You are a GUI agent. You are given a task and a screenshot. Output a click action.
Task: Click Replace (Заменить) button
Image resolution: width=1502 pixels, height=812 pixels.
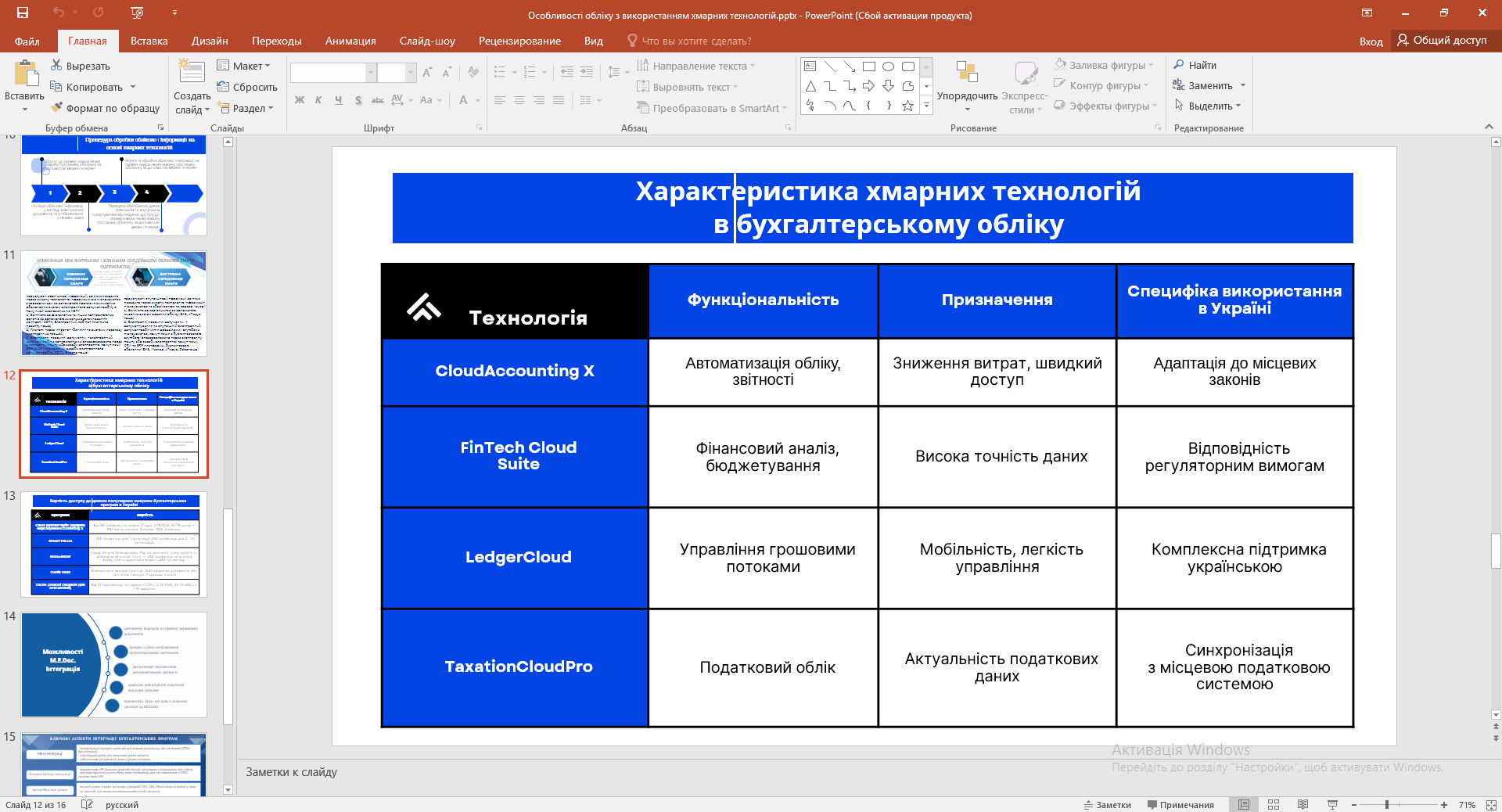coord(1202,85)
